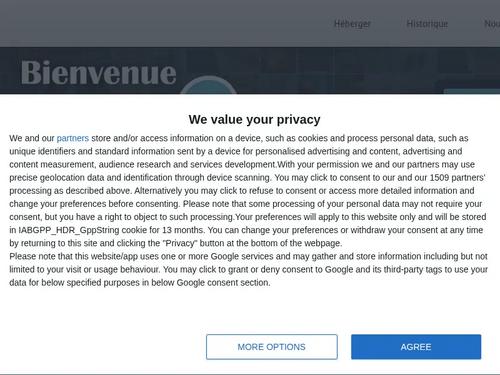The height and width of the screenshot is (375, 500).
Task: Open the Héberger menu item
Action: [352, 24]
